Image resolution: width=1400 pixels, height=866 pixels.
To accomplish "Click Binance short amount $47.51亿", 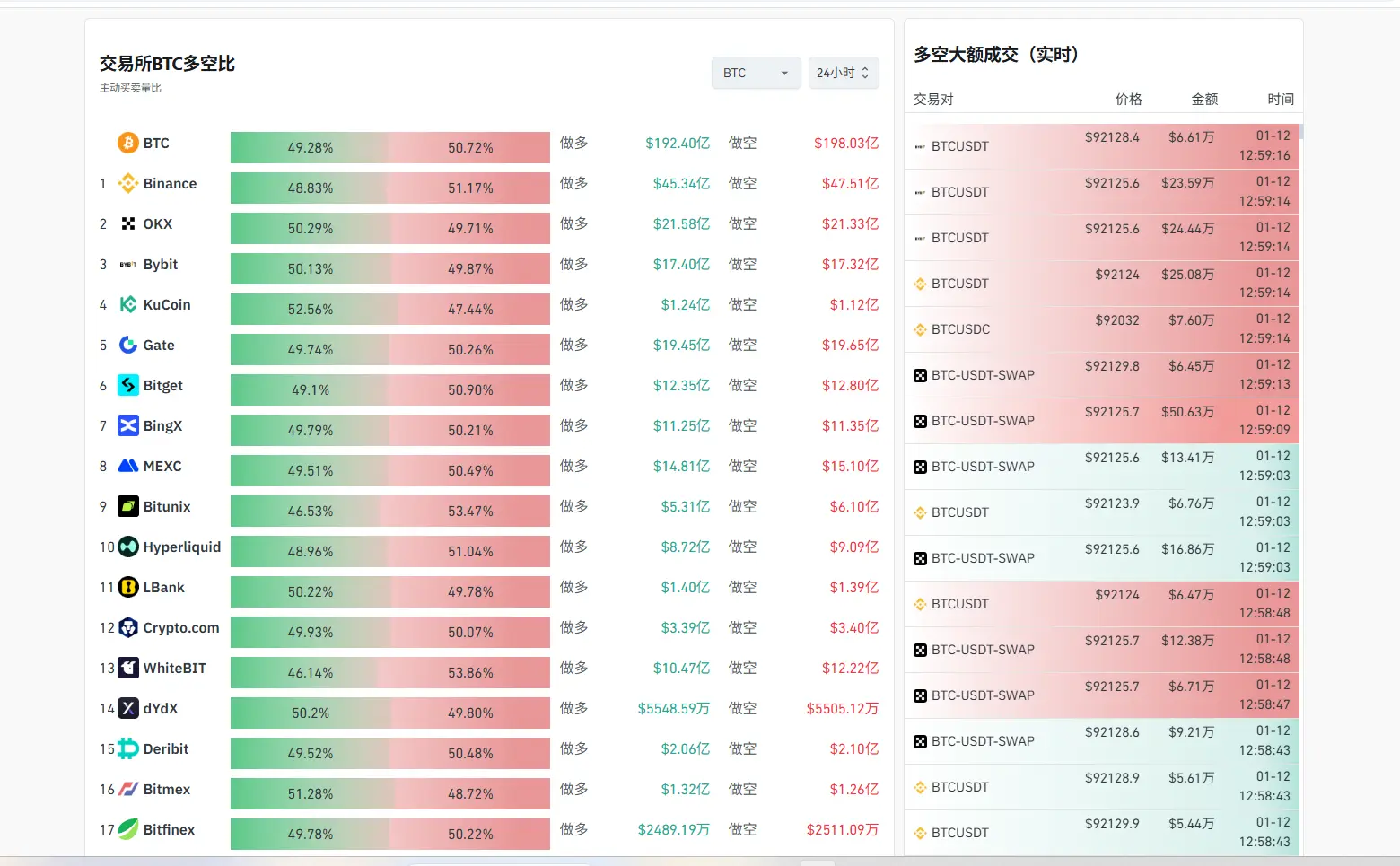I will point(850,183).
